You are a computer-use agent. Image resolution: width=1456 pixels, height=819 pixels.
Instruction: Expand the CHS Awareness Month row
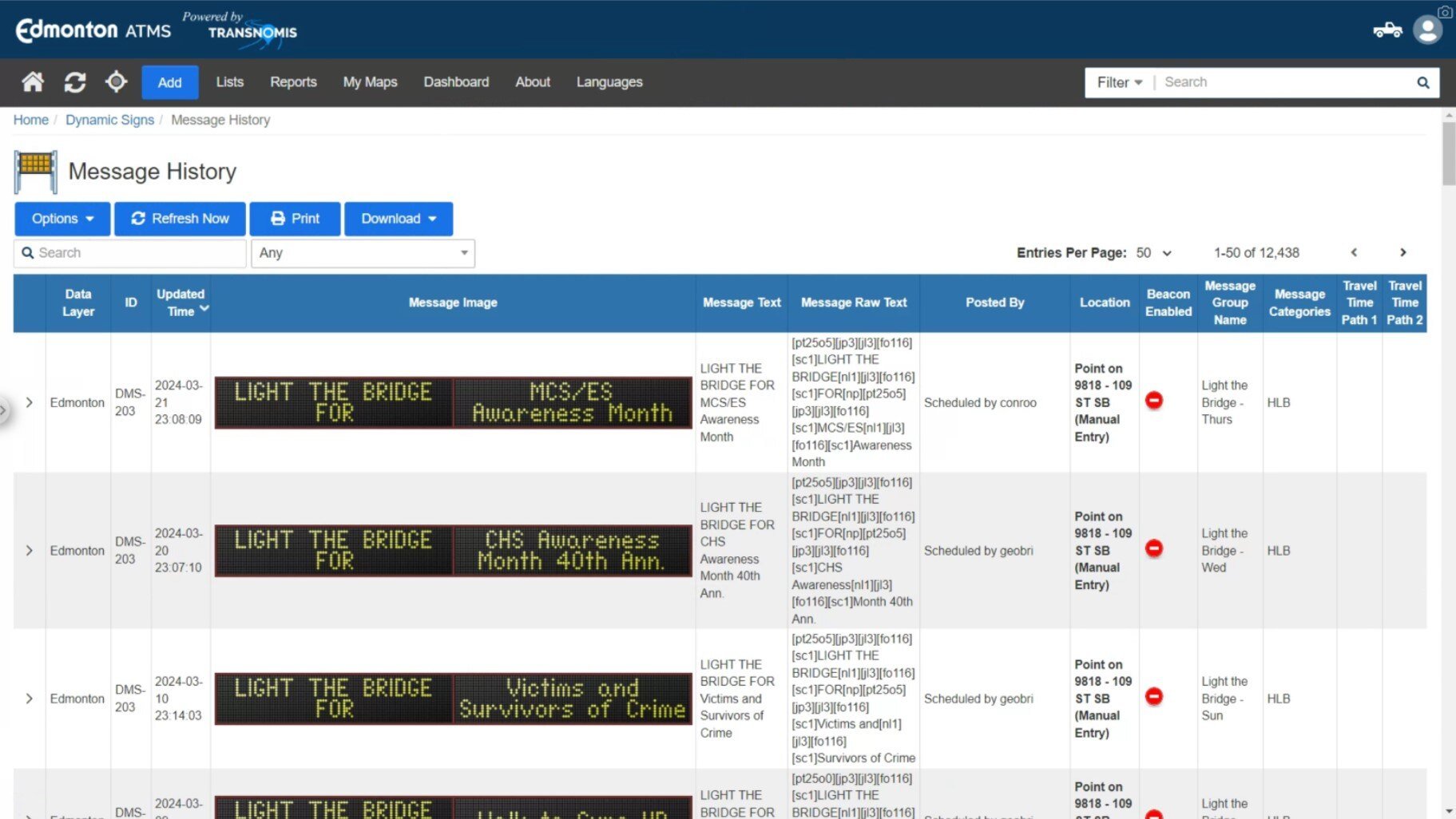pos(30,551)
